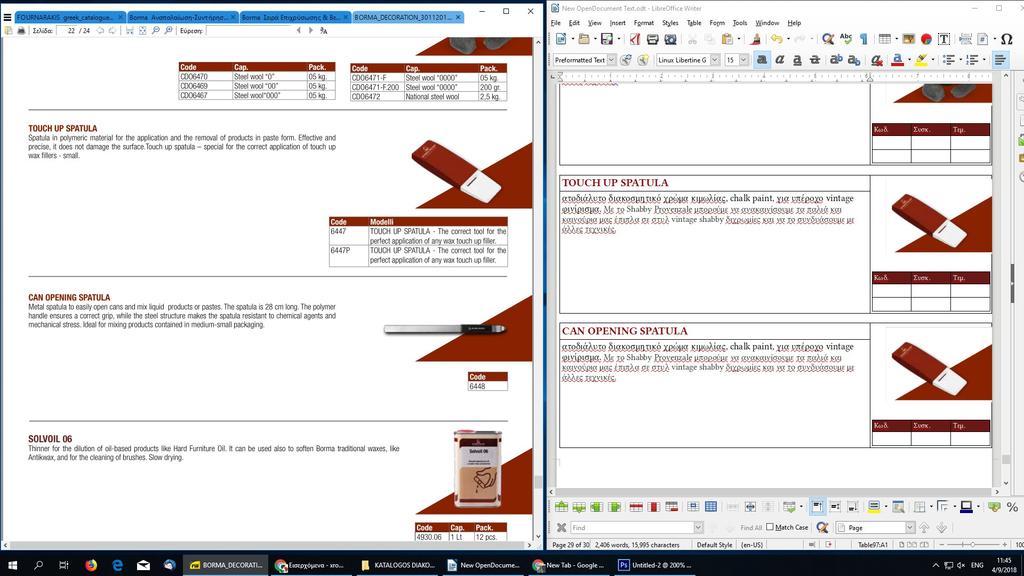Insert Special Character Omega icon
This screenshot has width=1024, height=576.
(x=1006, y=40)
